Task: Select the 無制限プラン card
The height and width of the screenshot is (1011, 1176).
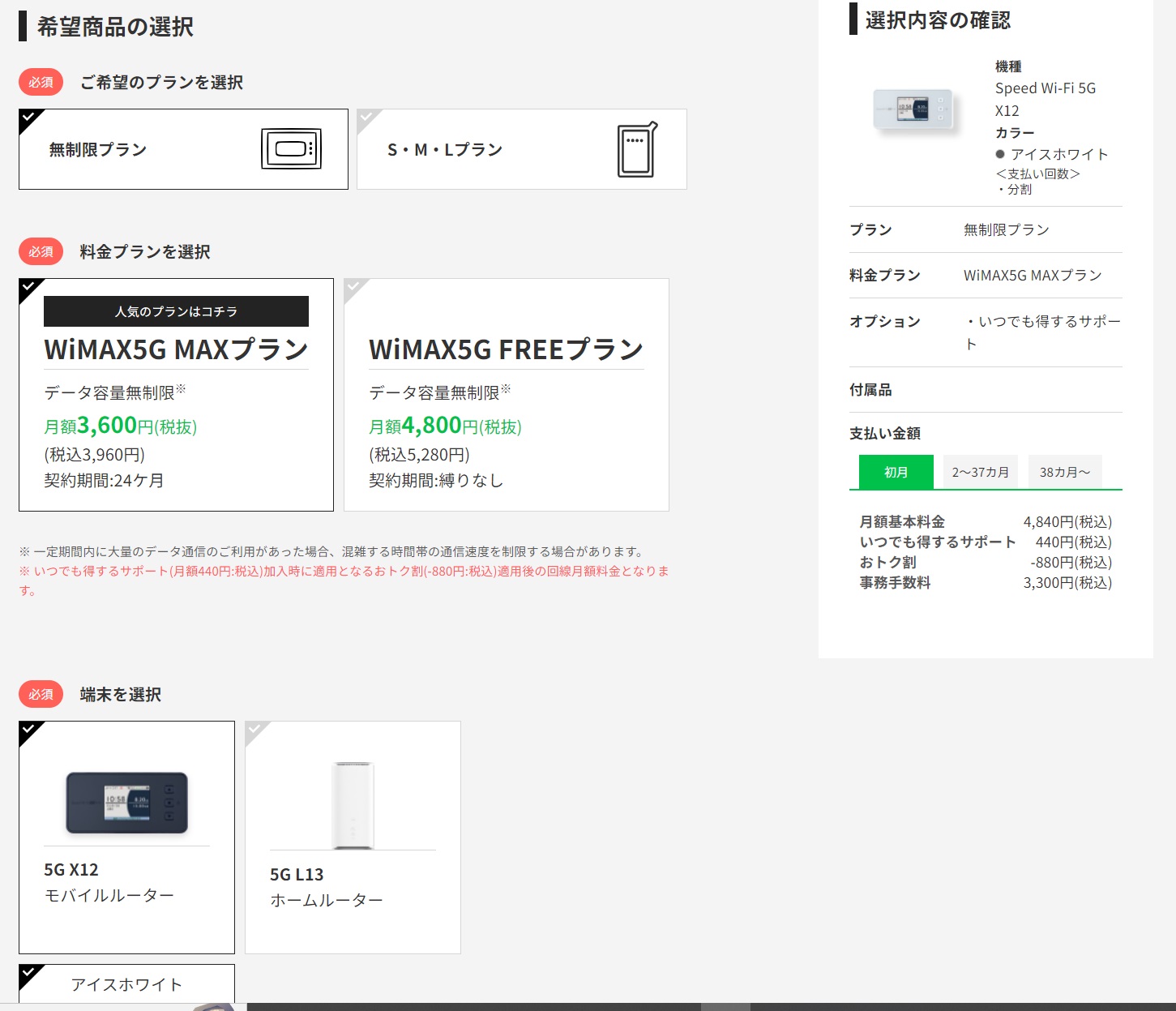Action: (x=183, y=149)
